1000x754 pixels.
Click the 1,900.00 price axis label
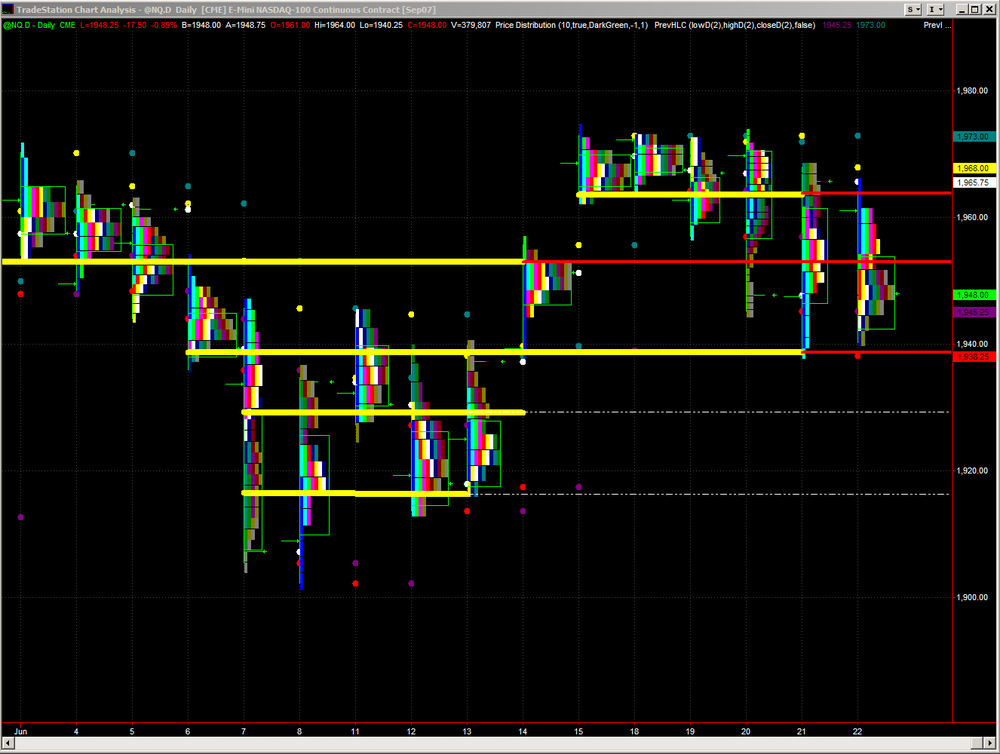(973, 597)
